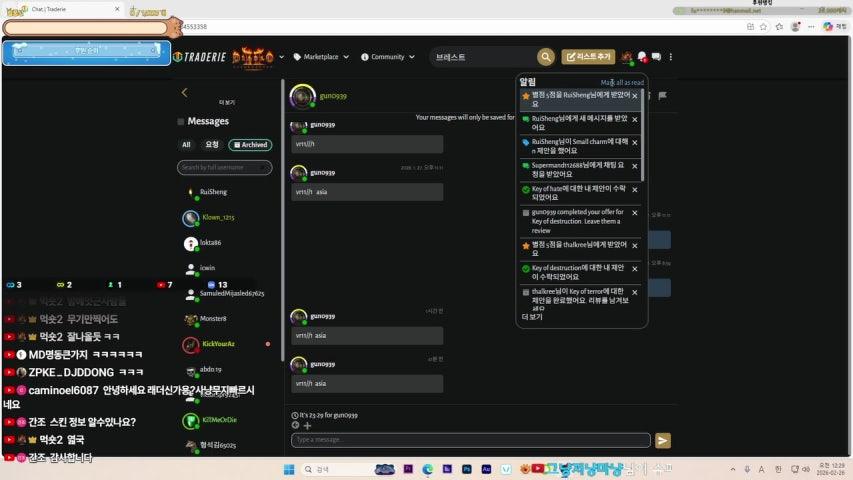This screenshot has width=853, height=480.
Task: Open the icwin conversation
Action: coord(227,268)
